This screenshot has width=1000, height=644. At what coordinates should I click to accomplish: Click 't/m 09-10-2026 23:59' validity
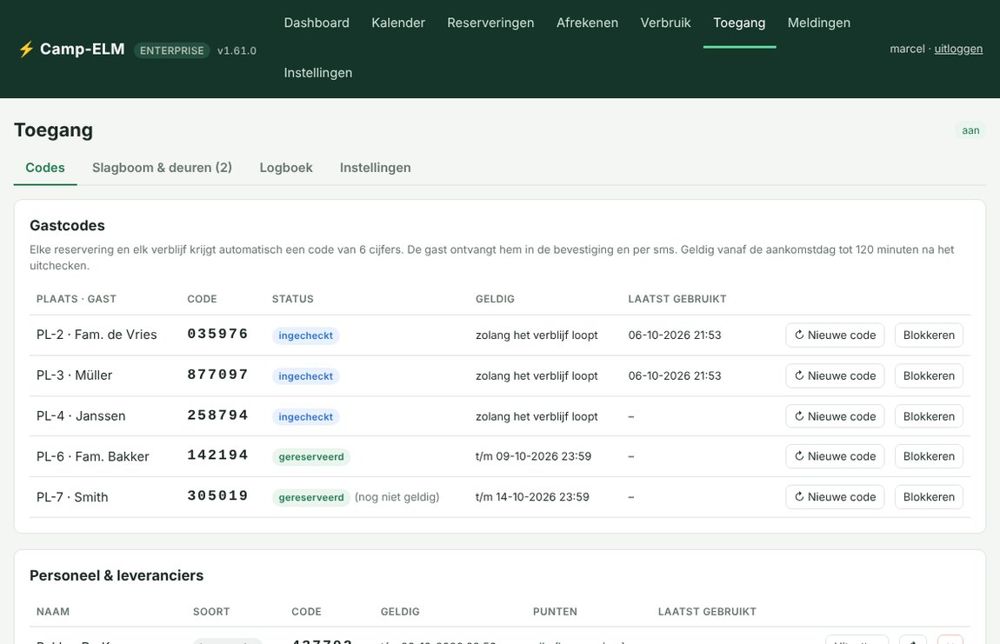coord(533,457)
